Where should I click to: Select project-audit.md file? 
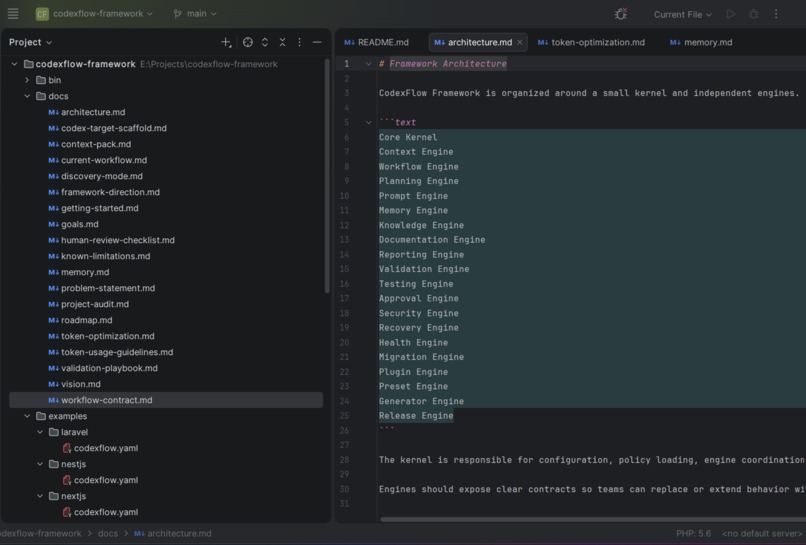click(x=88, y=304)
